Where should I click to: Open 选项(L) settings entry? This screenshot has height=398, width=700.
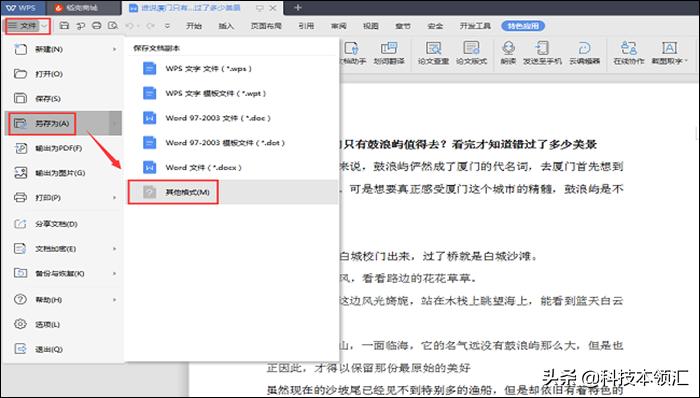click(x=62, y=324)
